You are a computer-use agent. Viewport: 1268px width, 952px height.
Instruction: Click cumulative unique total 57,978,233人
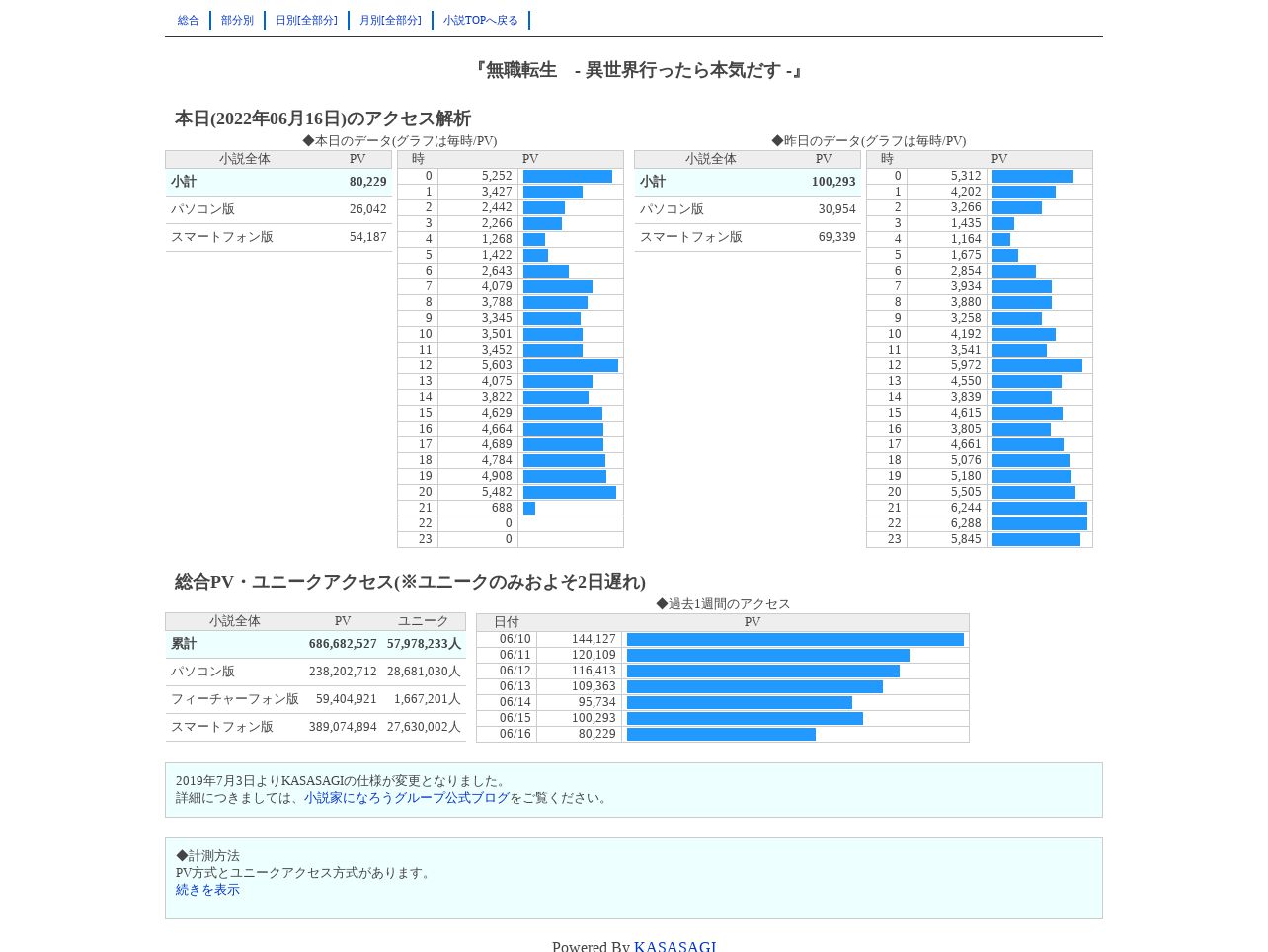[424, 644]
